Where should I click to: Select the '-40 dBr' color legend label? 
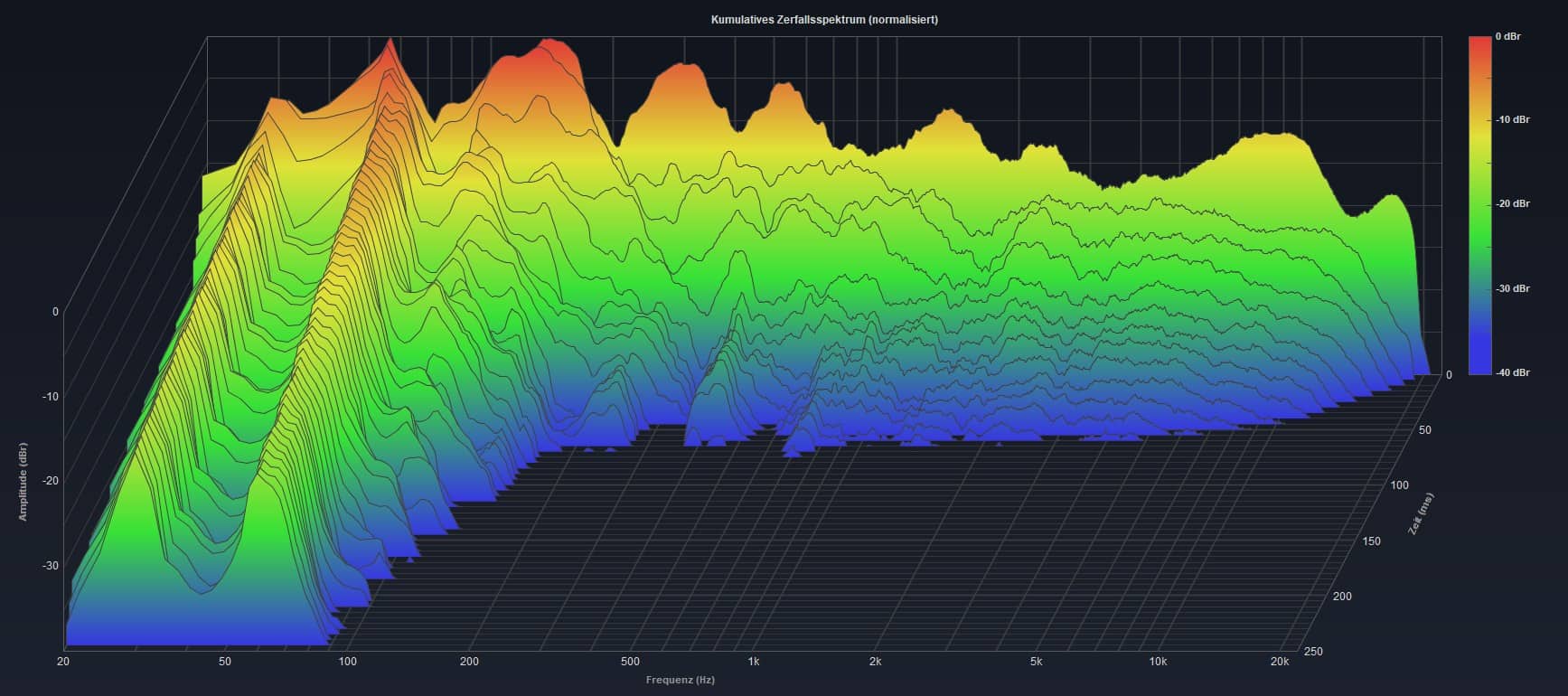click(1511, 372)
